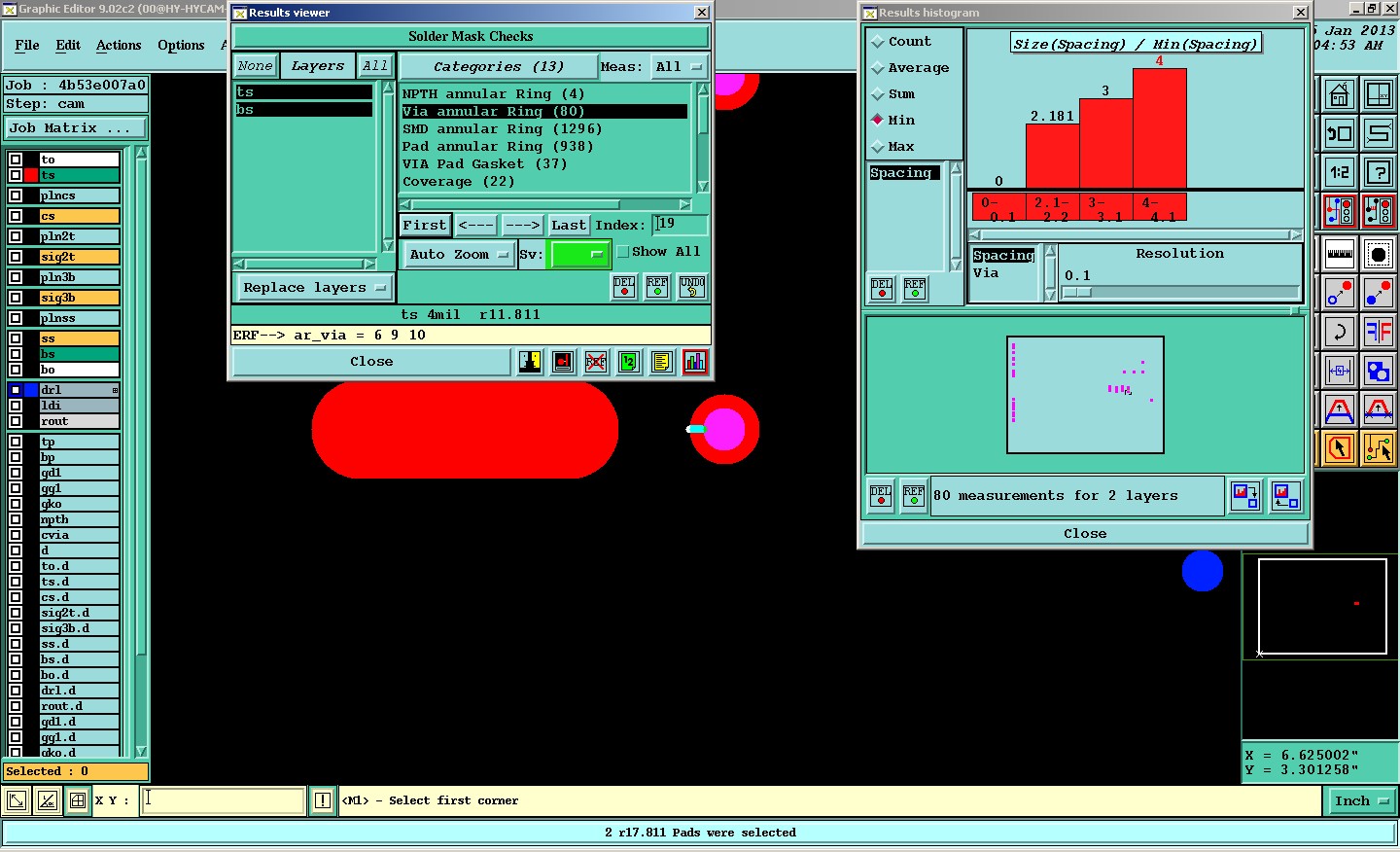Click the mirror F icon

click(x=1379, y=332)
